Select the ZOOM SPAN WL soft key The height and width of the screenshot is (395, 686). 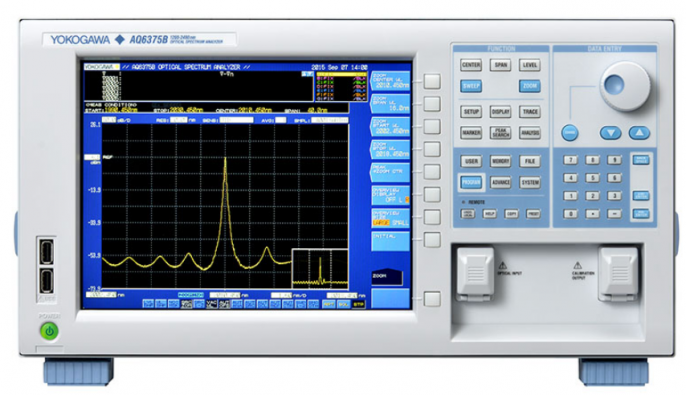[390, 104]
